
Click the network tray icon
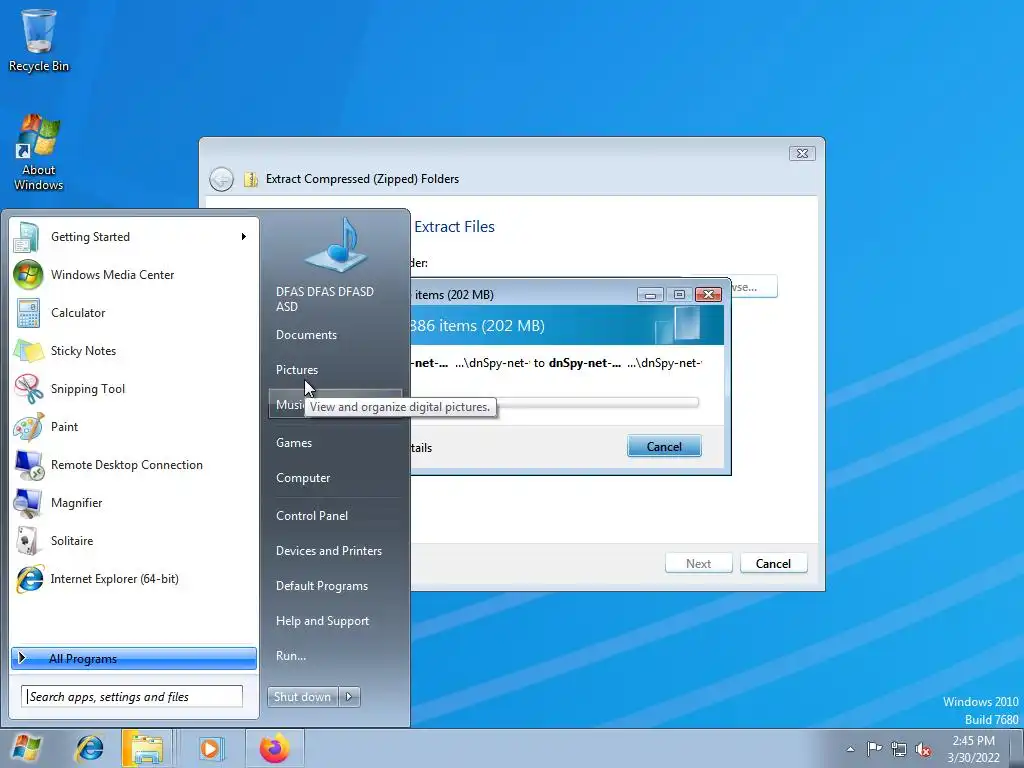(x=899, y=748)
